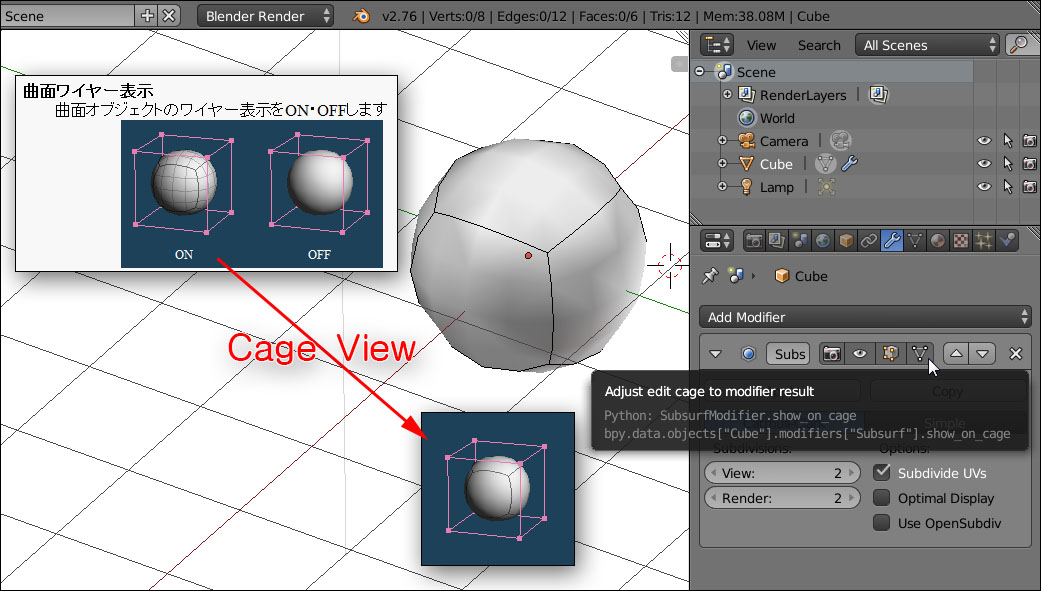Select the World item in outliner
The height and width of the screenshot is (591, 1041).
[777, 118]
